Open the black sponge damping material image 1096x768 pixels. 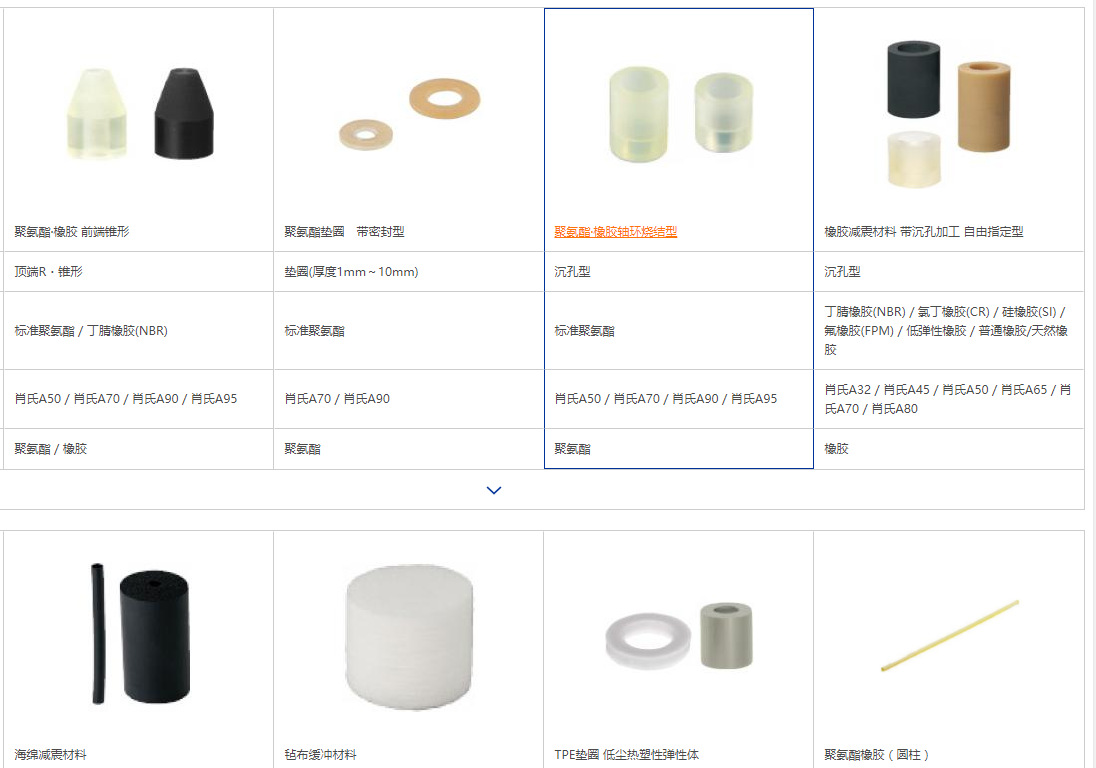coord(140,634)
